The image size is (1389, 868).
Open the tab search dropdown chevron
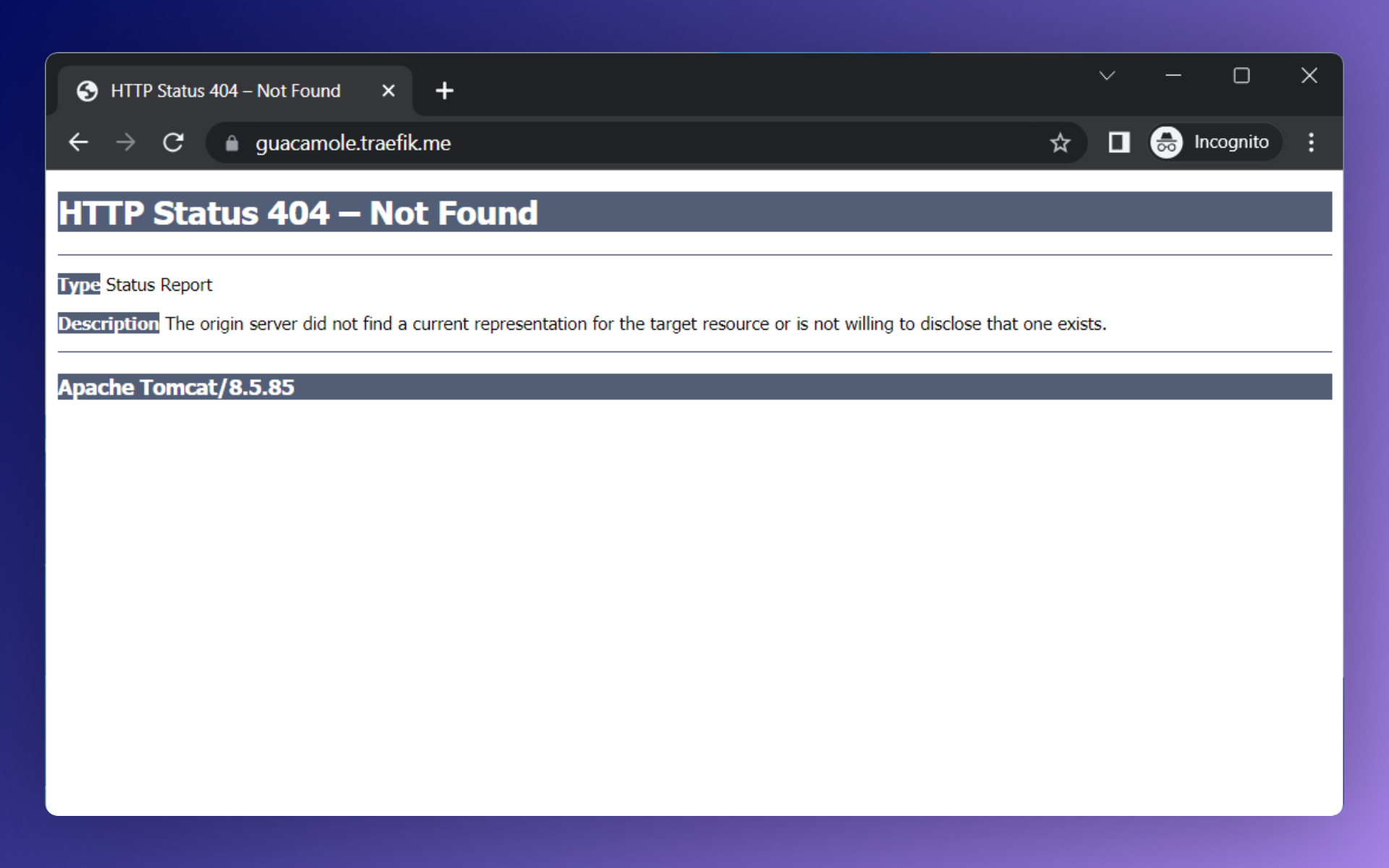coord(1107,75)
